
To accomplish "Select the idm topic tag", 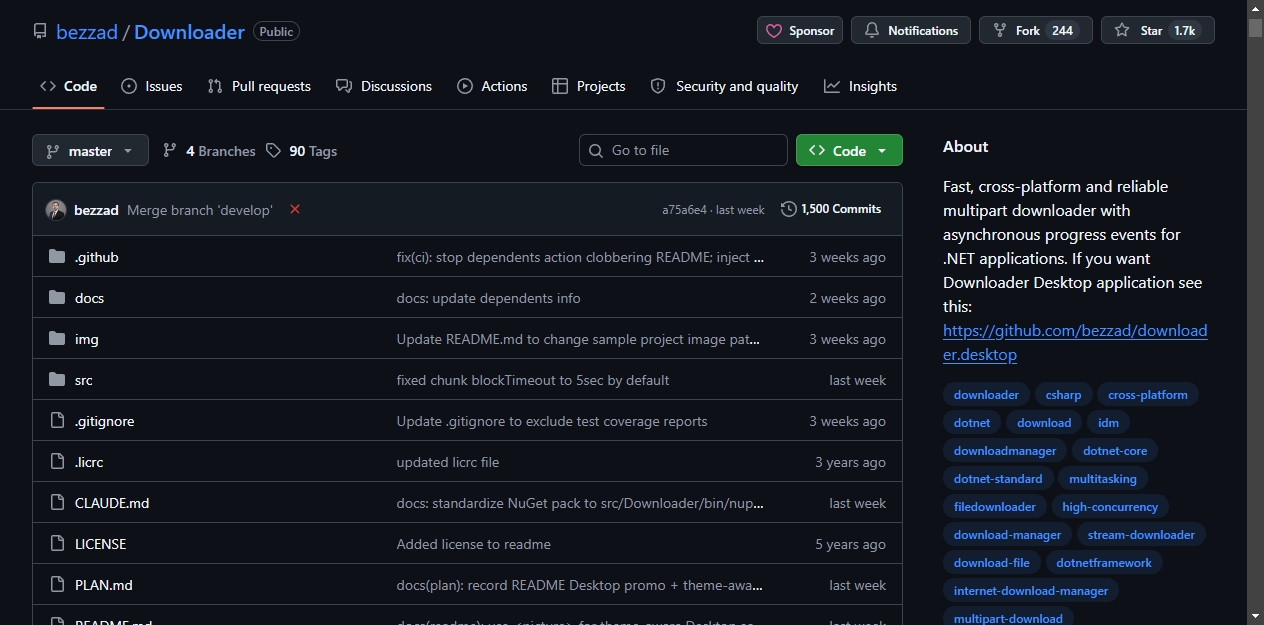I will (1108, 423).
